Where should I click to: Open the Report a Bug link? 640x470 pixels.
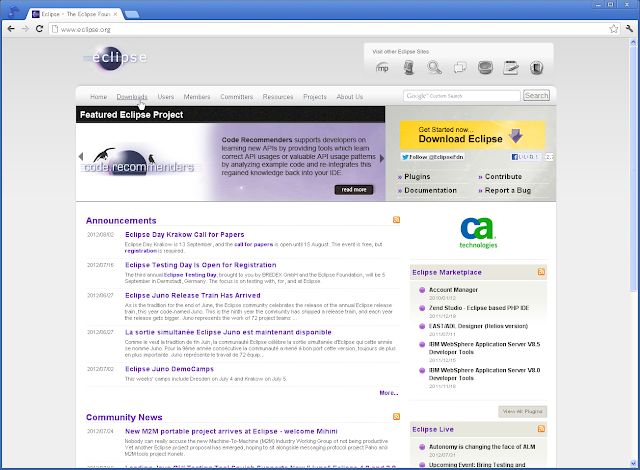[508, 191]
